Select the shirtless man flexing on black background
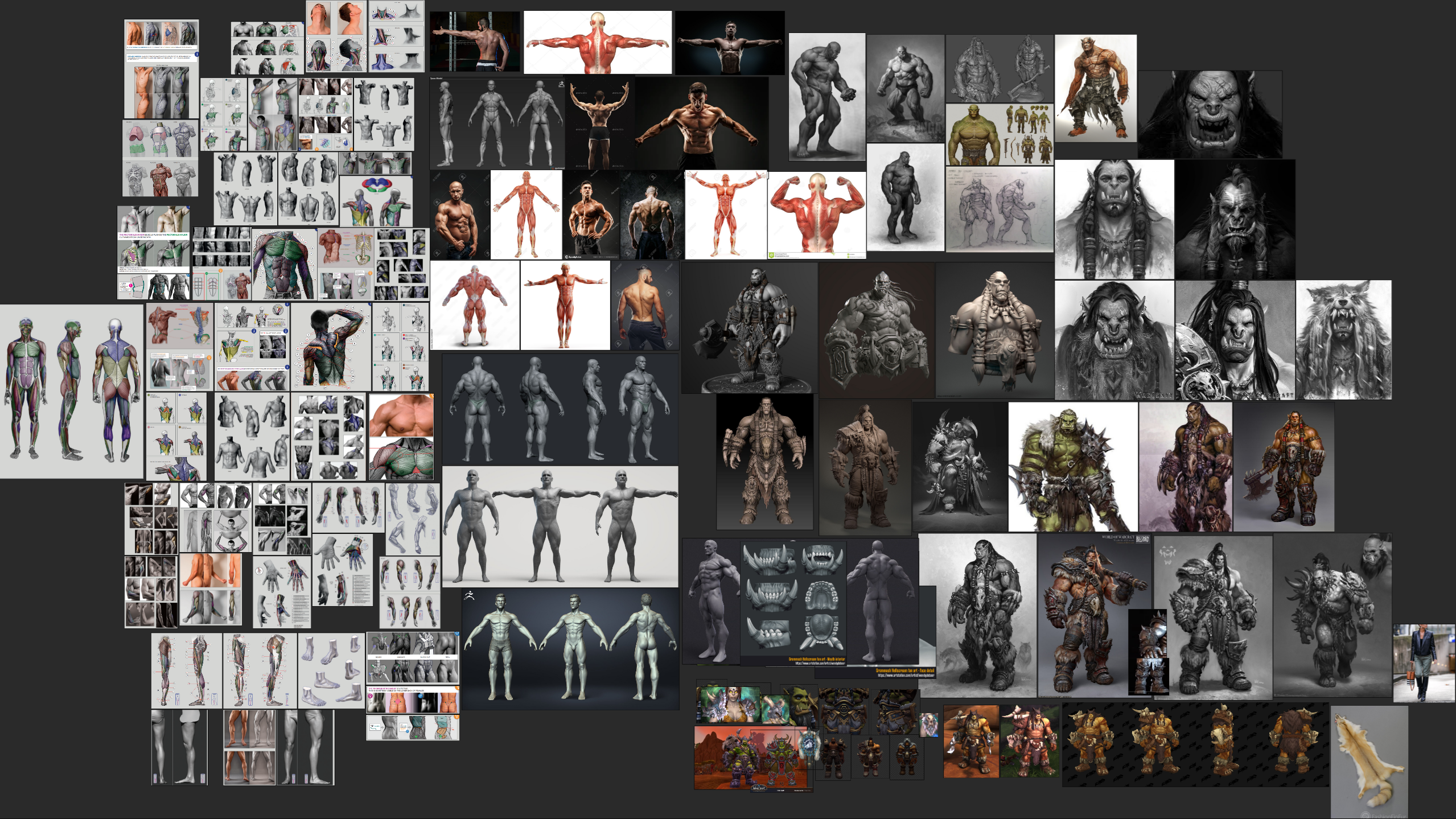Screen dimensions: 1456x819 (x=701, y=124)
